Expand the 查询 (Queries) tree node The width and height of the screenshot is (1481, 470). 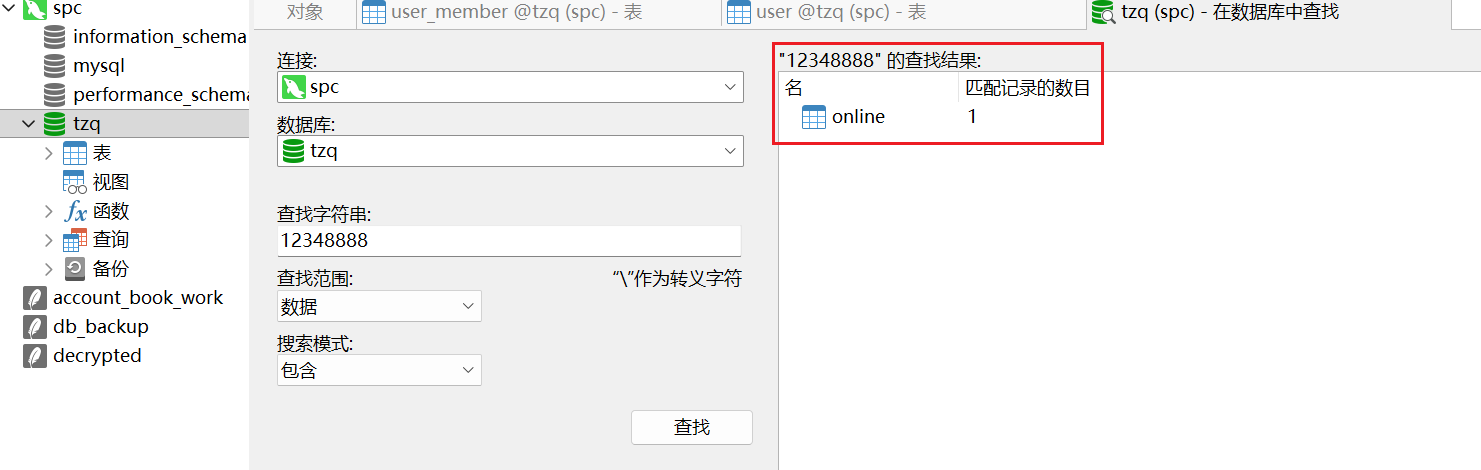click(x=49, y=240)
